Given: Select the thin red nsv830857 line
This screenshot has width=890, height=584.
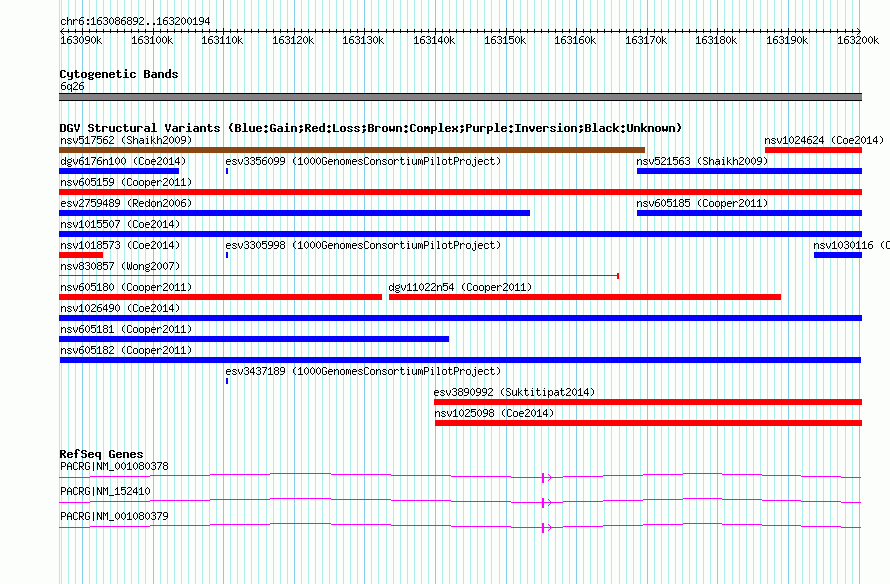Looking at the screenshot, I should click(339, 276).
